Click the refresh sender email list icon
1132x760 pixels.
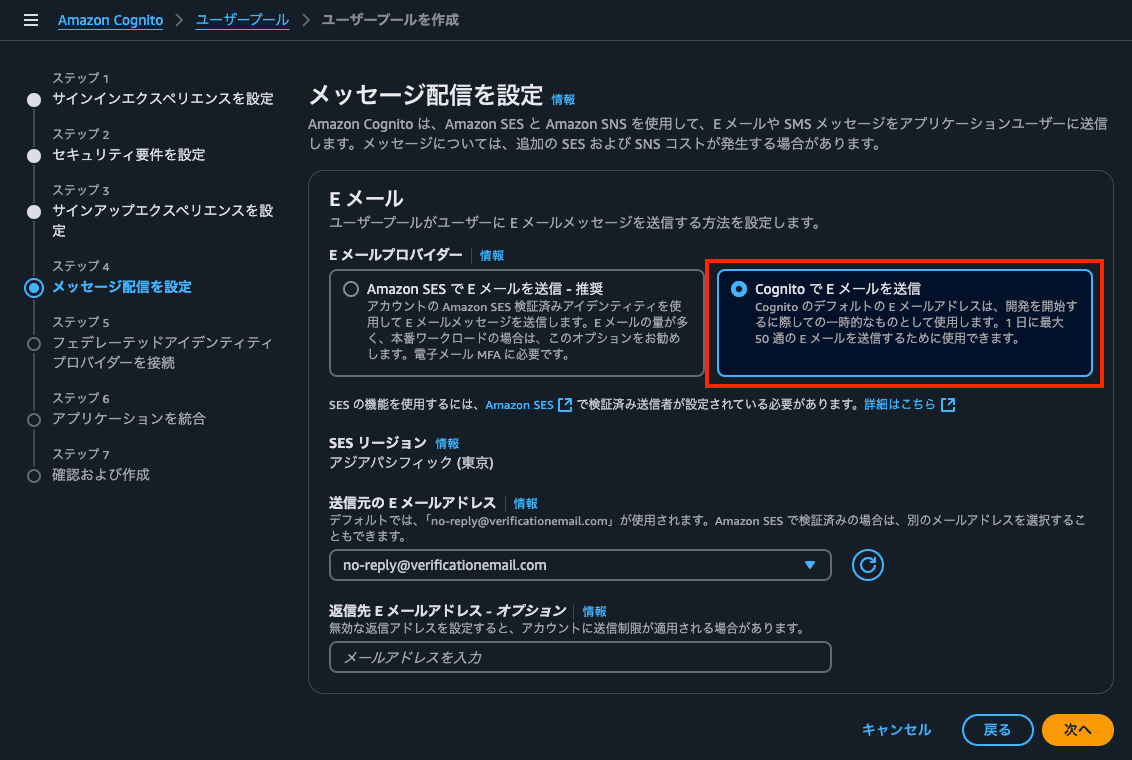coord(867,565)
